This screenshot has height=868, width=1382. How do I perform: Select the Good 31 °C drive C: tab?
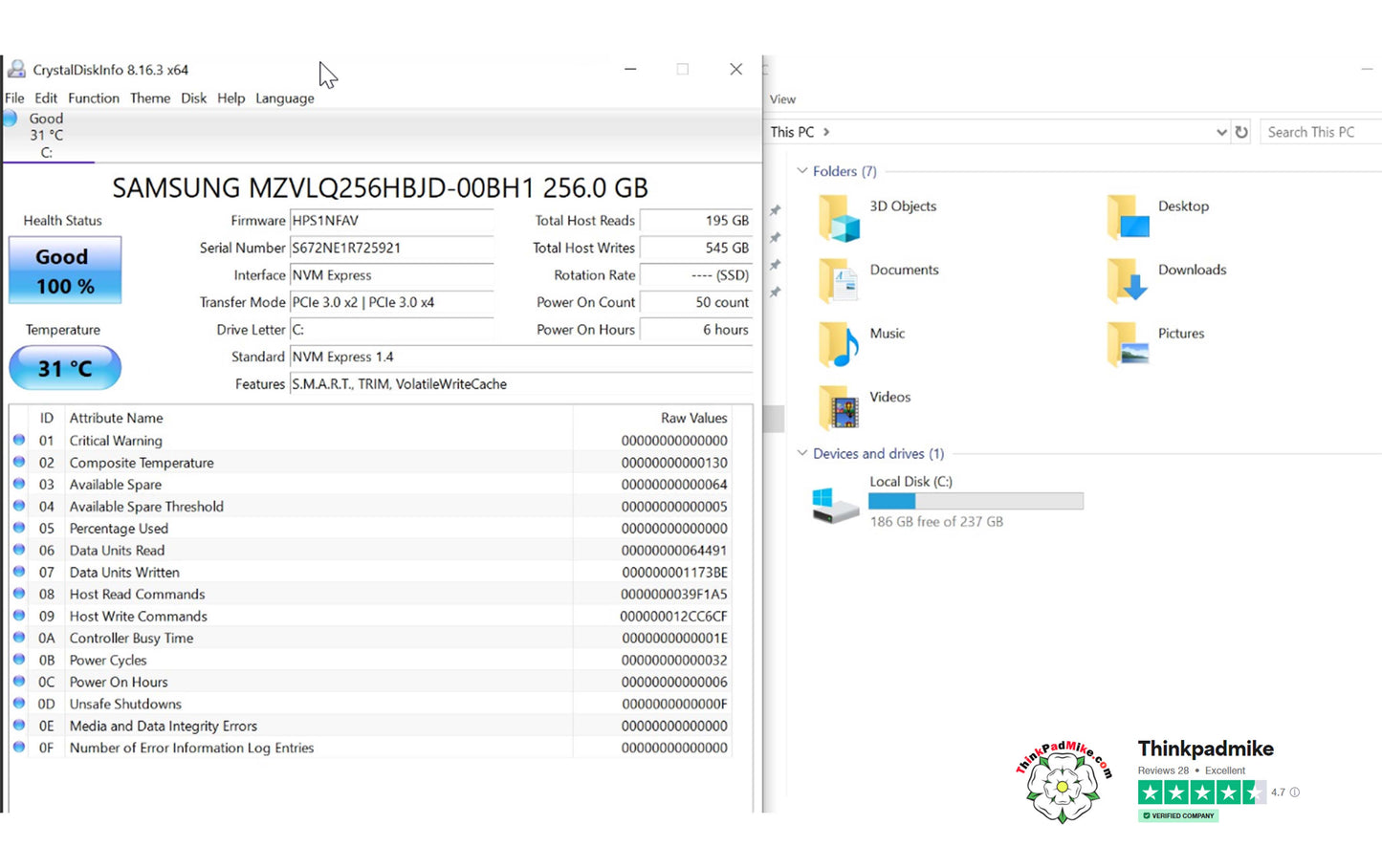[46, 135]
